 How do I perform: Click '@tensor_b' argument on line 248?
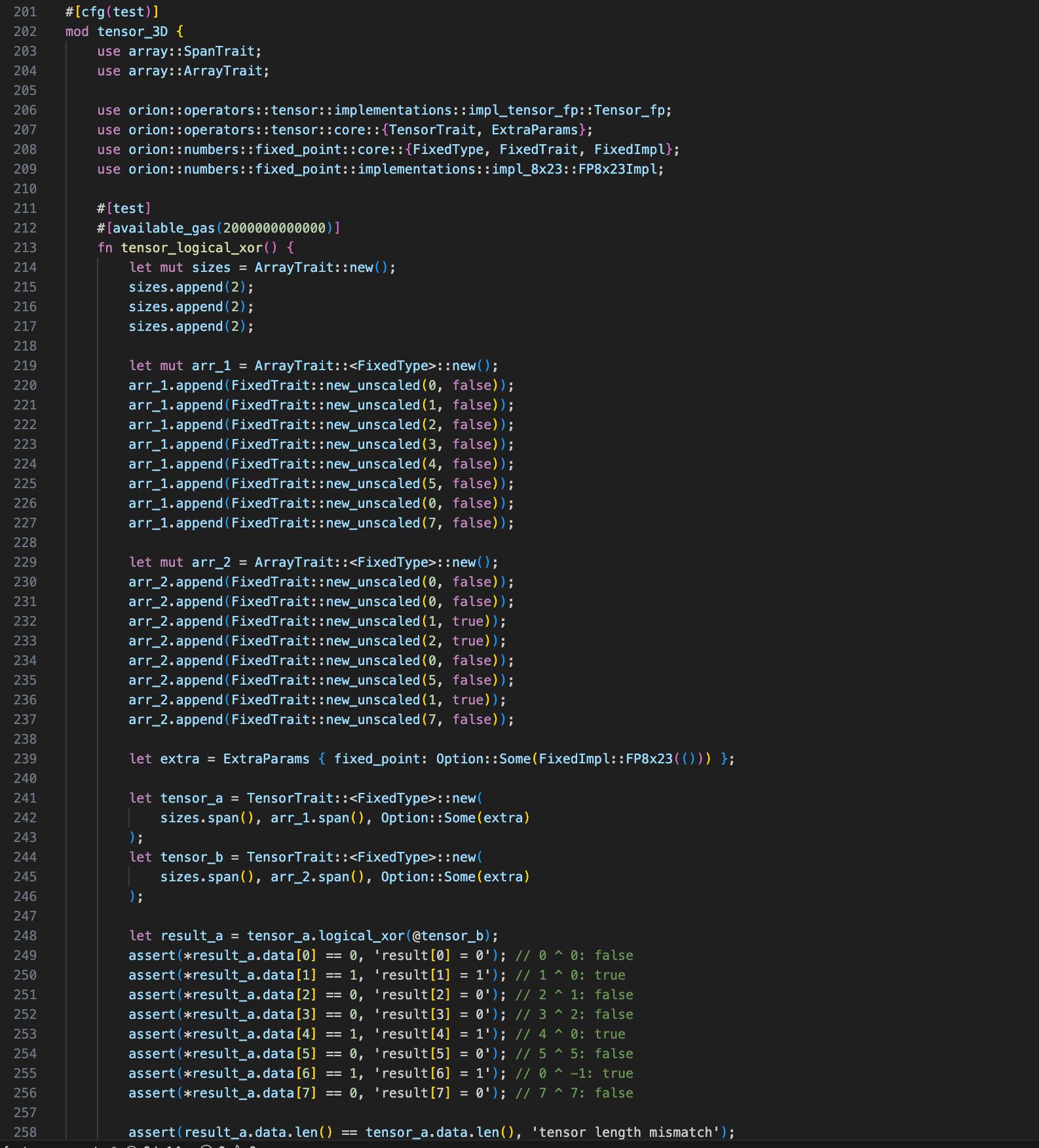pyautogui.click(x=448, y=936)
